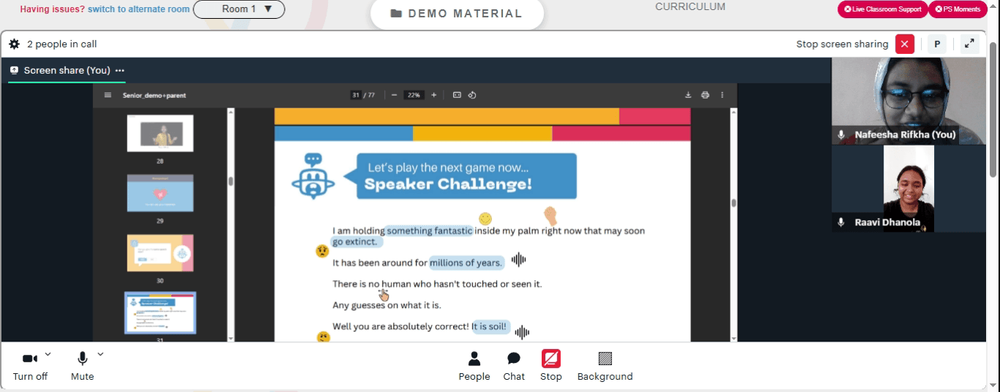Click smiley emoji above something fantastic

click(x=485, y=219)
